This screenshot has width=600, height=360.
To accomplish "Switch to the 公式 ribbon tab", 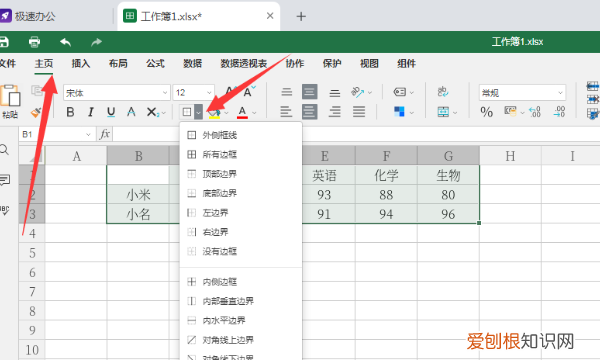I will click(155, 64).
